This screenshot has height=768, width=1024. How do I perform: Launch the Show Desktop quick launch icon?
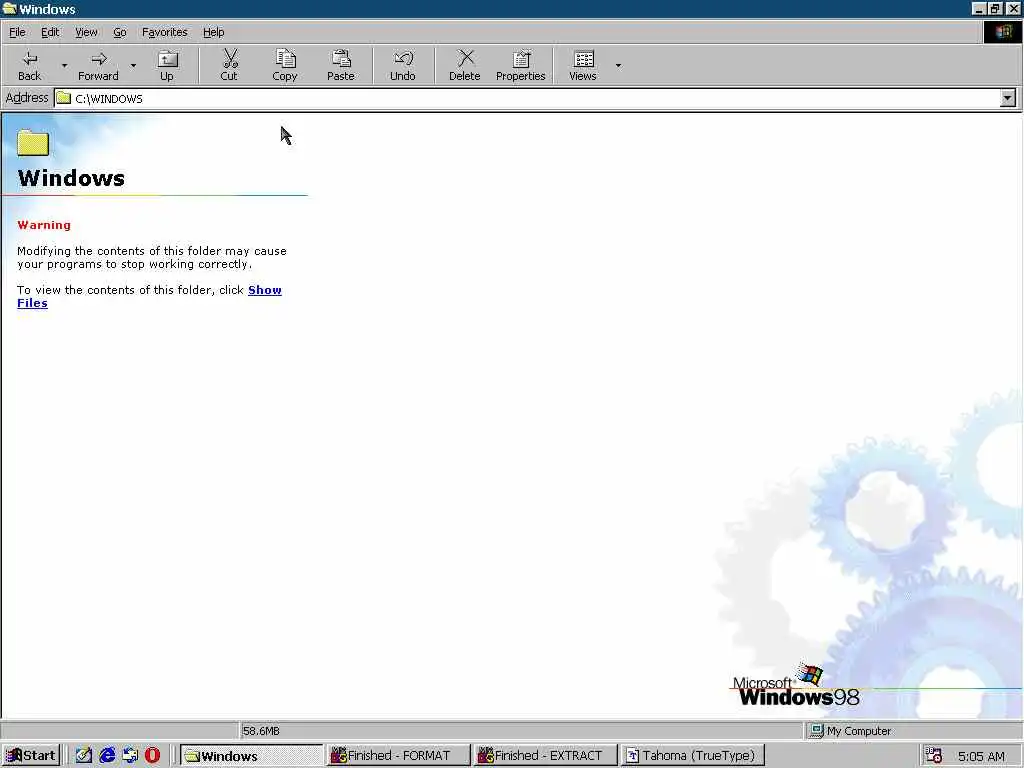click(84, 756)
